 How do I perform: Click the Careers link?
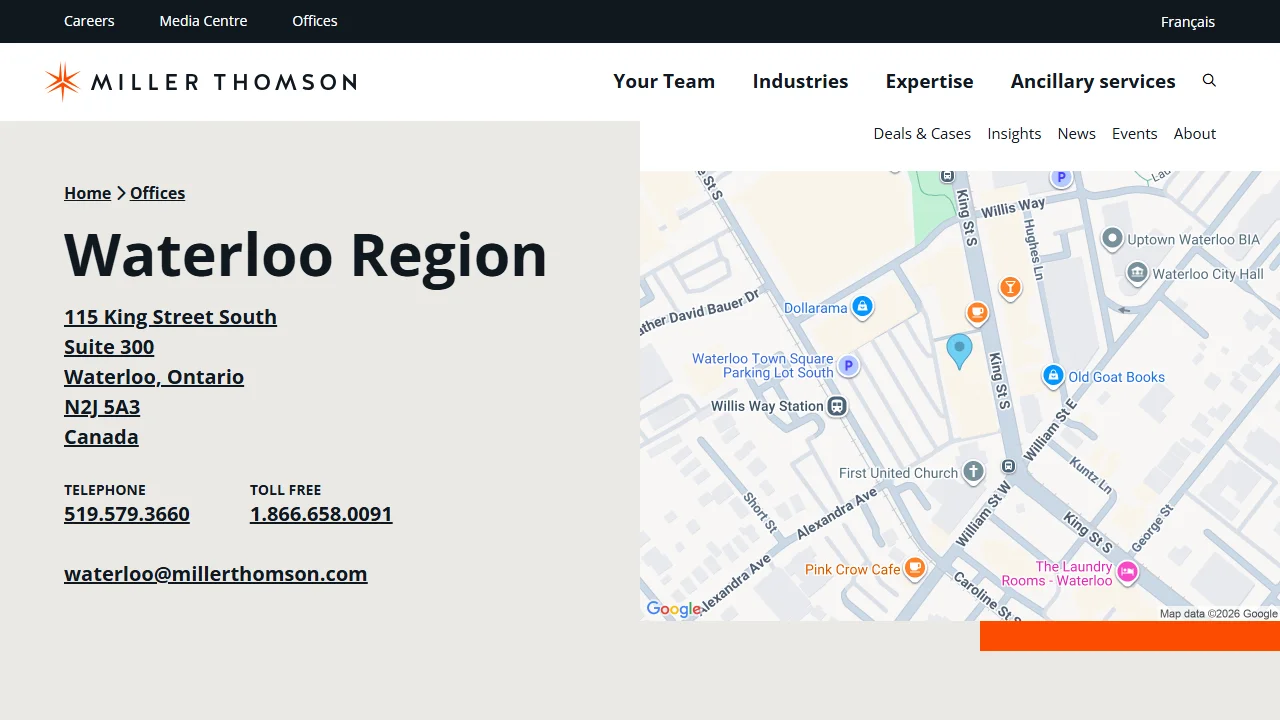coord(89,21)
